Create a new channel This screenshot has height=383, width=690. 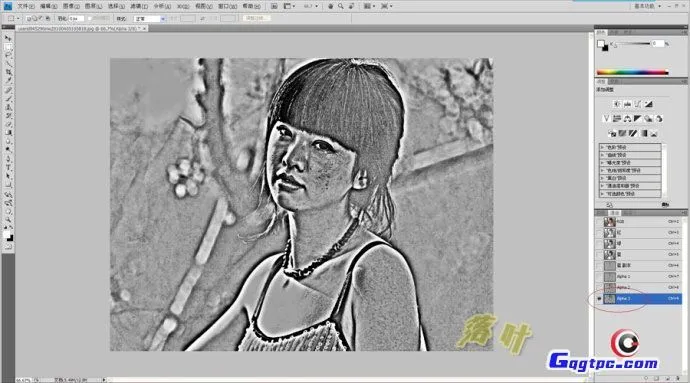point(668,378)
